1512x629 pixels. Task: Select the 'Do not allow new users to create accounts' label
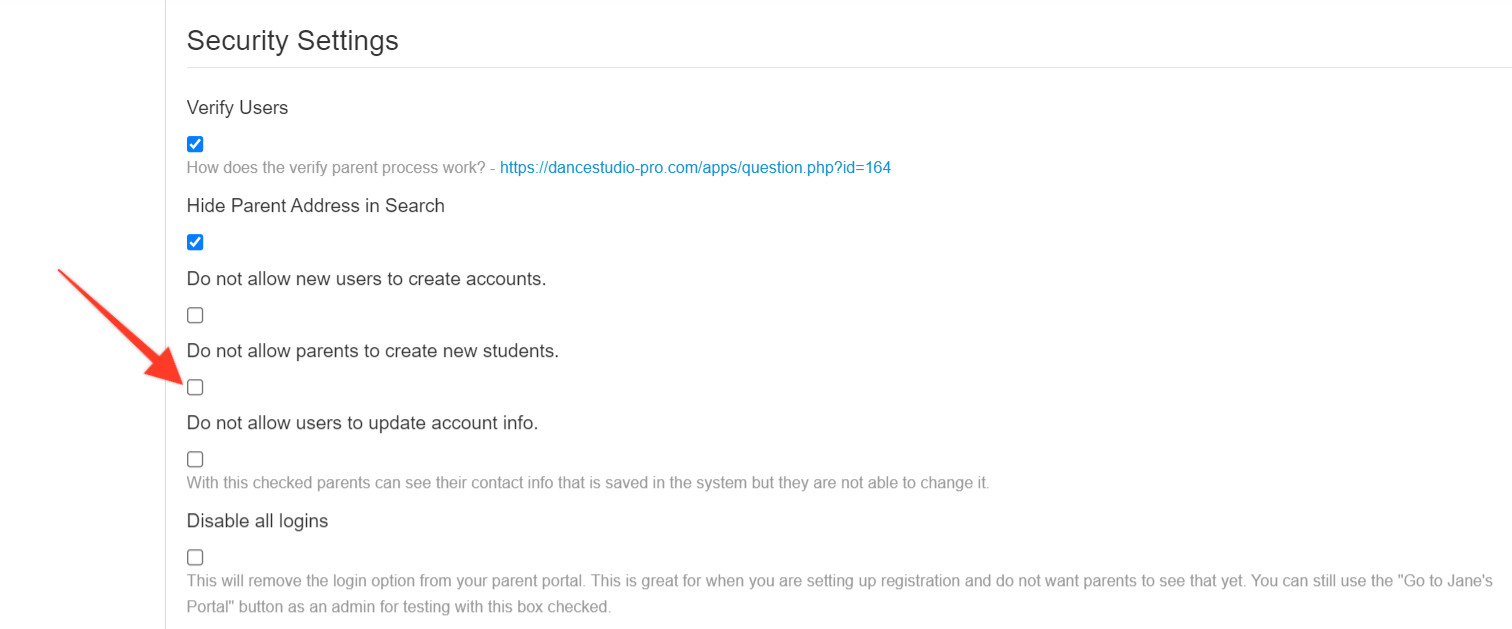pos(367,279)
